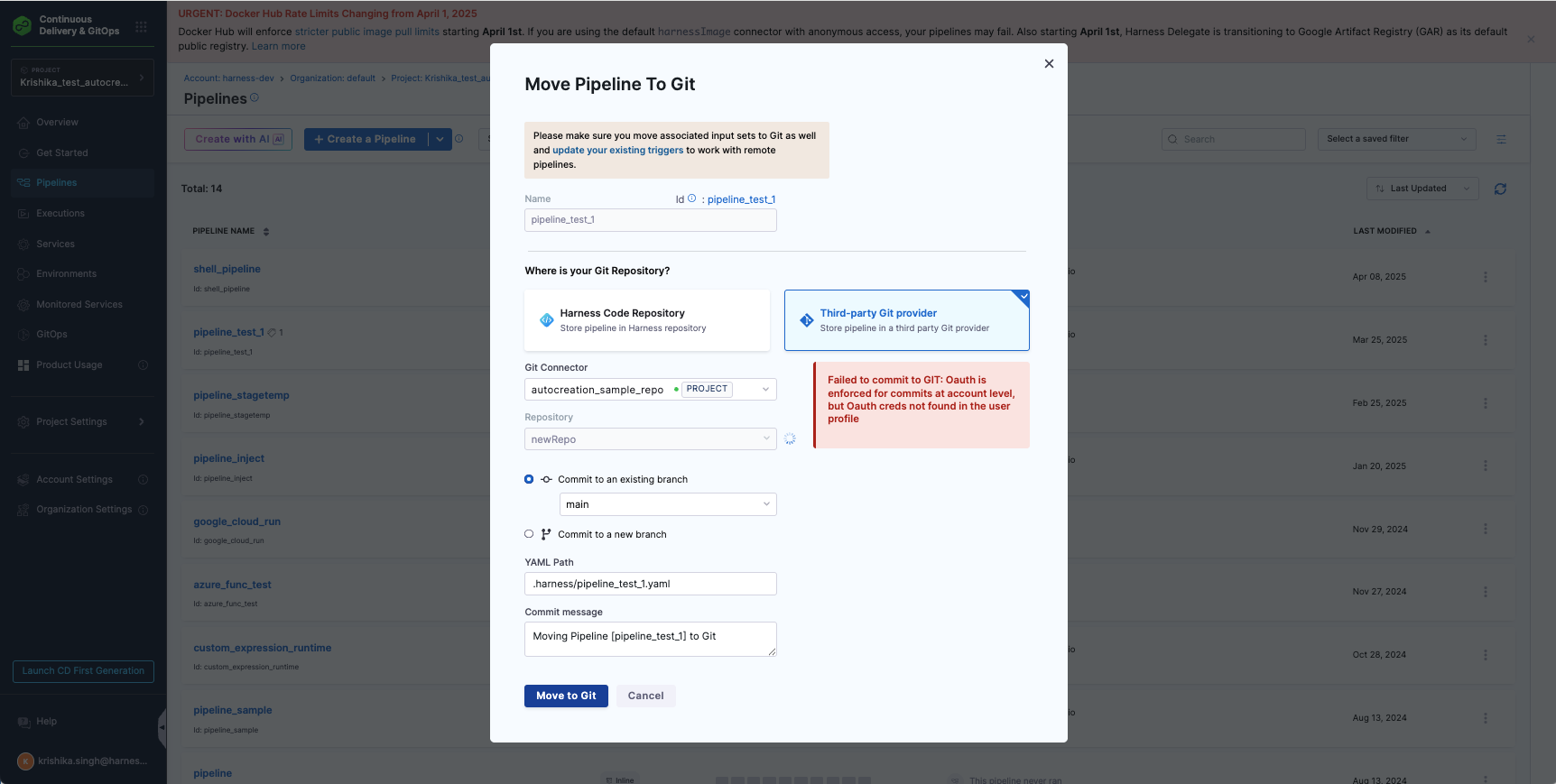Screen dimensions: 1556x784
Task: Open the update your existing triggers link
Action: 617,151
